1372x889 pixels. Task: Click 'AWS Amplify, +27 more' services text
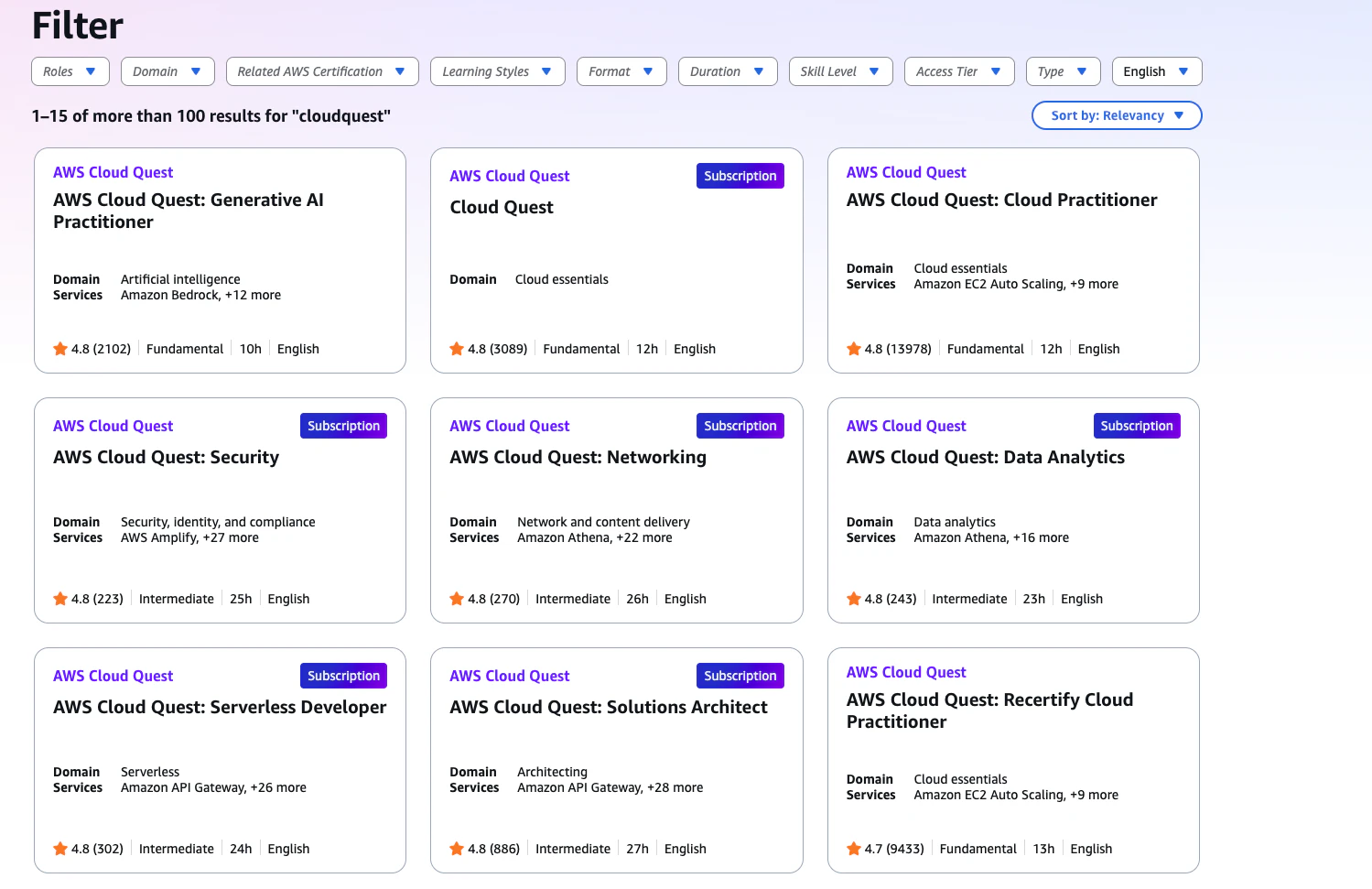coord(189,537)
